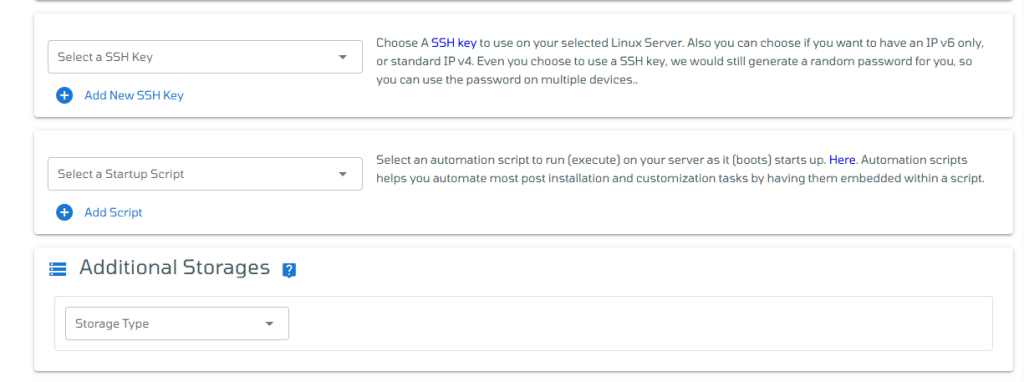
Task: Follow the blue Here hyperlink about automation scripts
Action: click(x=842, y=160)
